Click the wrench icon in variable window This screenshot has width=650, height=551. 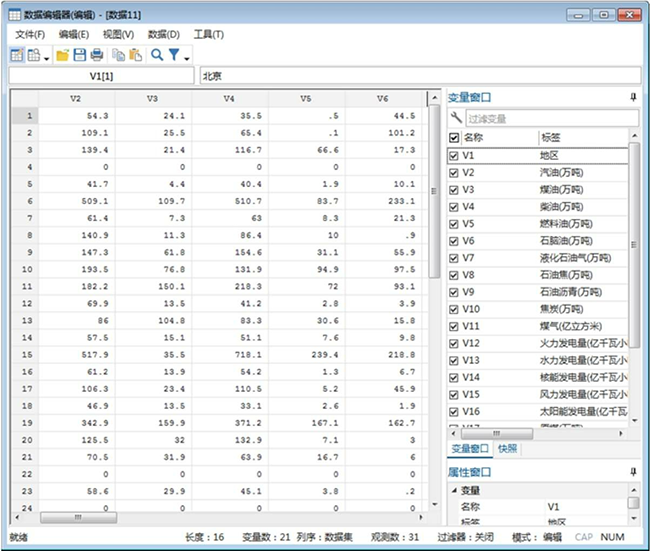[456, 117]
